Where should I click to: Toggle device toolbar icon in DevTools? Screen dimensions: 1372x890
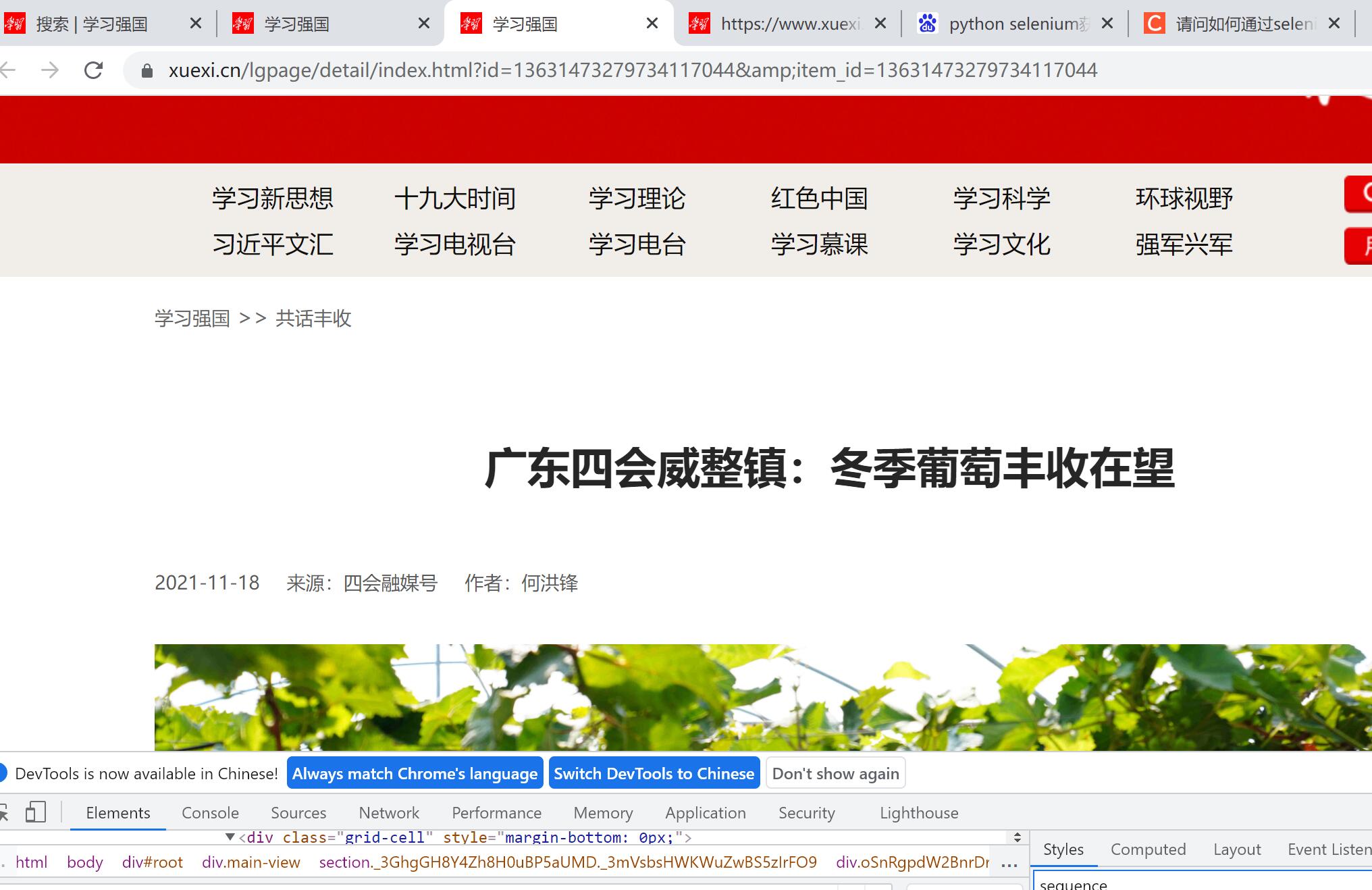35,812
